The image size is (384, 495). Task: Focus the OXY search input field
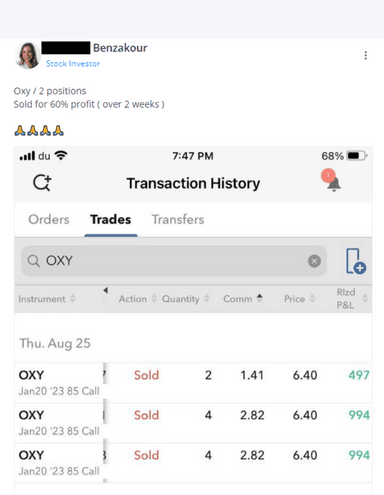[174, 261]
